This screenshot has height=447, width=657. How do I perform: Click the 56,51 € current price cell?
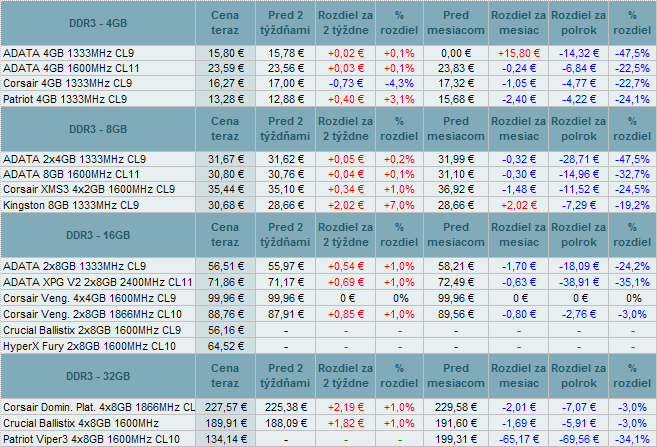tap(225, 266)
